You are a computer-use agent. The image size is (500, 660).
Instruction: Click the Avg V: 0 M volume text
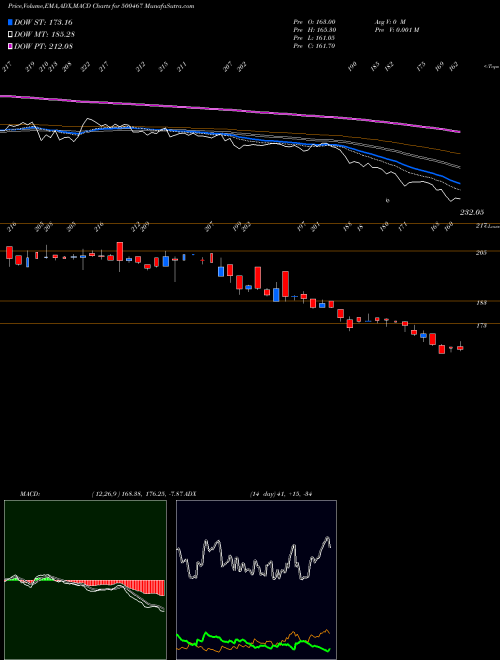390,22
